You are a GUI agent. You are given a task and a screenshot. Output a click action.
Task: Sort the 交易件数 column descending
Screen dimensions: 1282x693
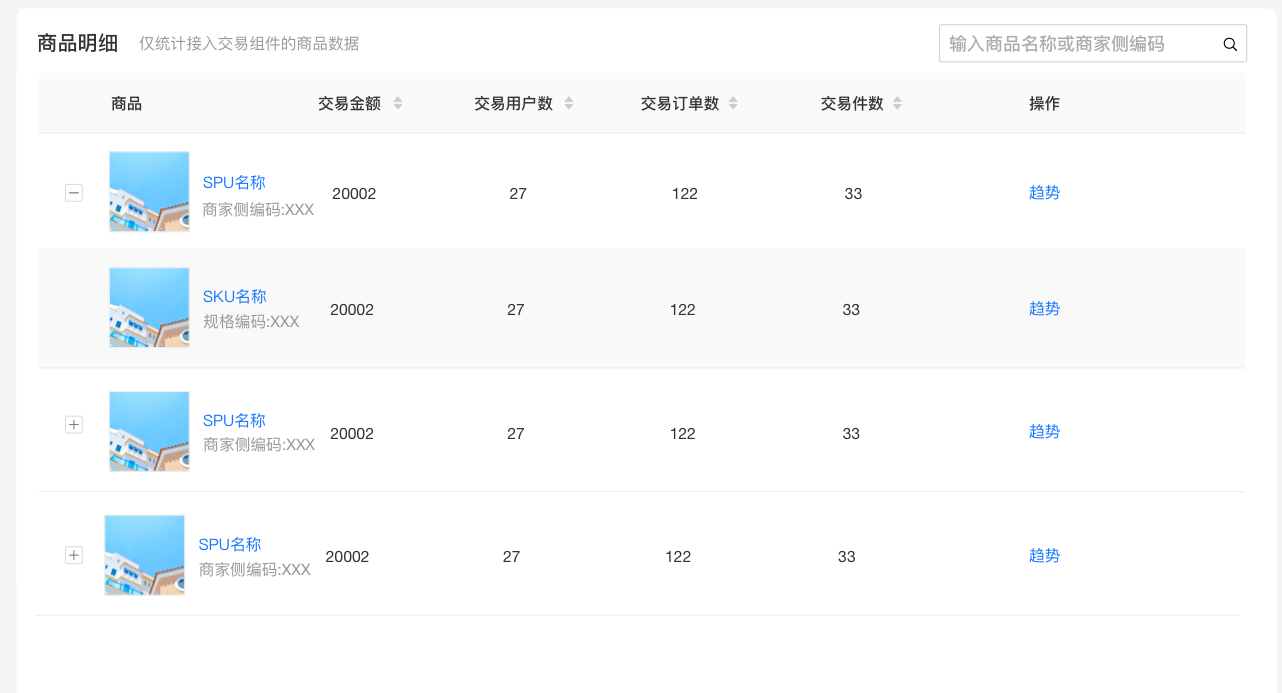pos(897,107)
